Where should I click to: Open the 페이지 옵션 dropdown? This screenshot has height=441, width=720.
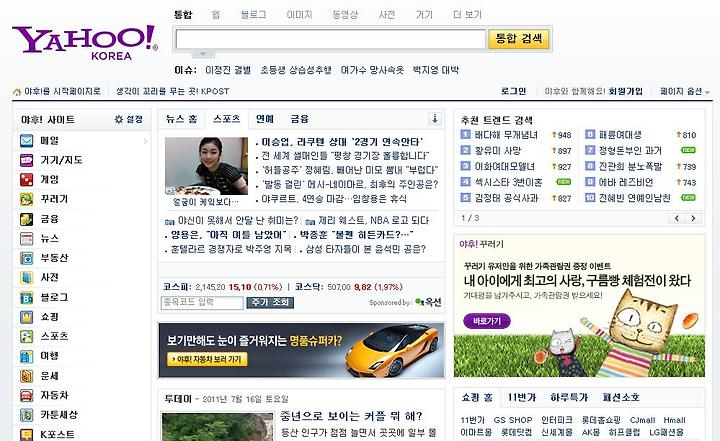(x=685, y=91)
